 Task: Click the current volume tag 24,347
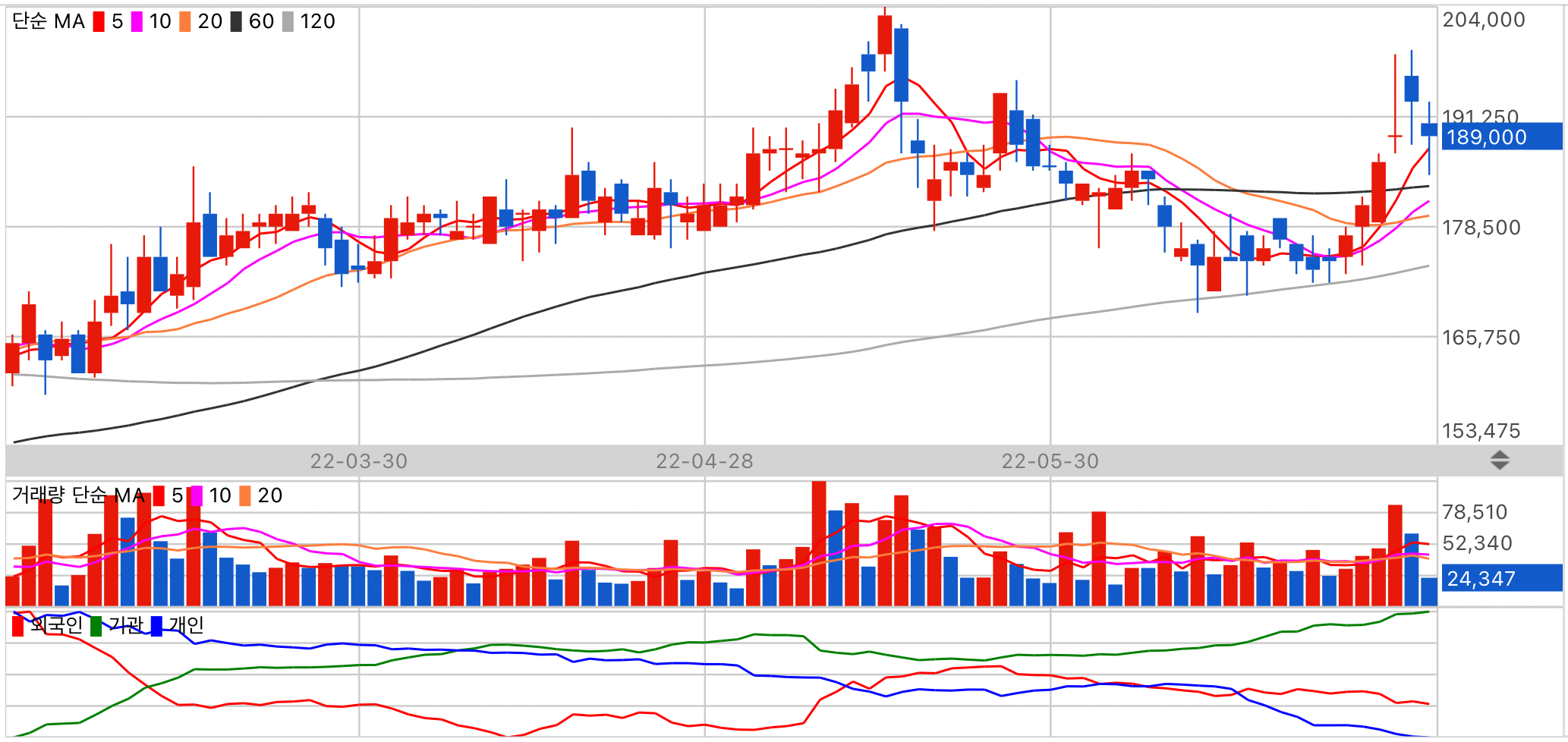tap(1502, 578)
